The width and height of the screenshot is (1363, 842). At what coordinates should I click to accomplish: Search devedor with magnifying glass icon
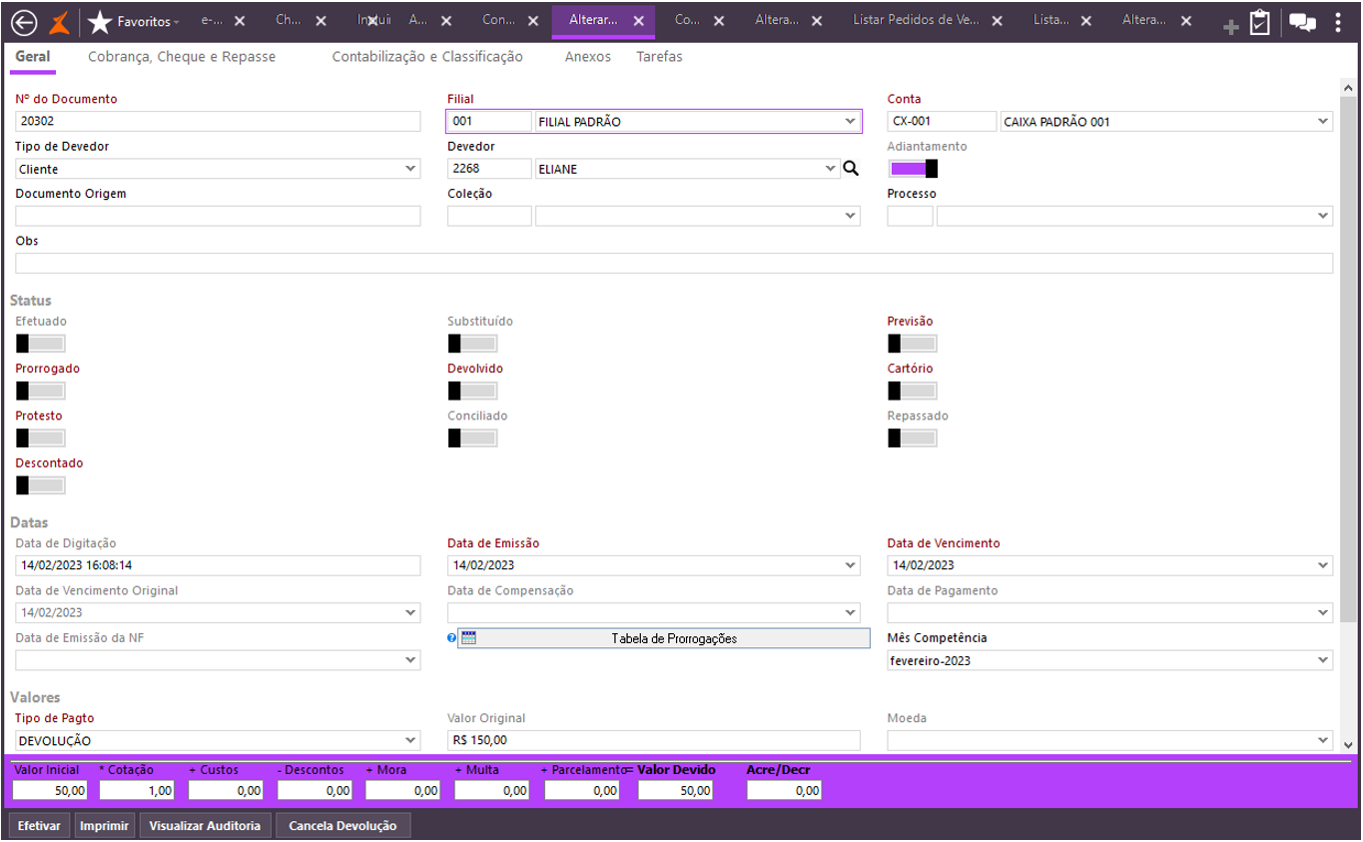pyautogui.click(x=851, y=169)
